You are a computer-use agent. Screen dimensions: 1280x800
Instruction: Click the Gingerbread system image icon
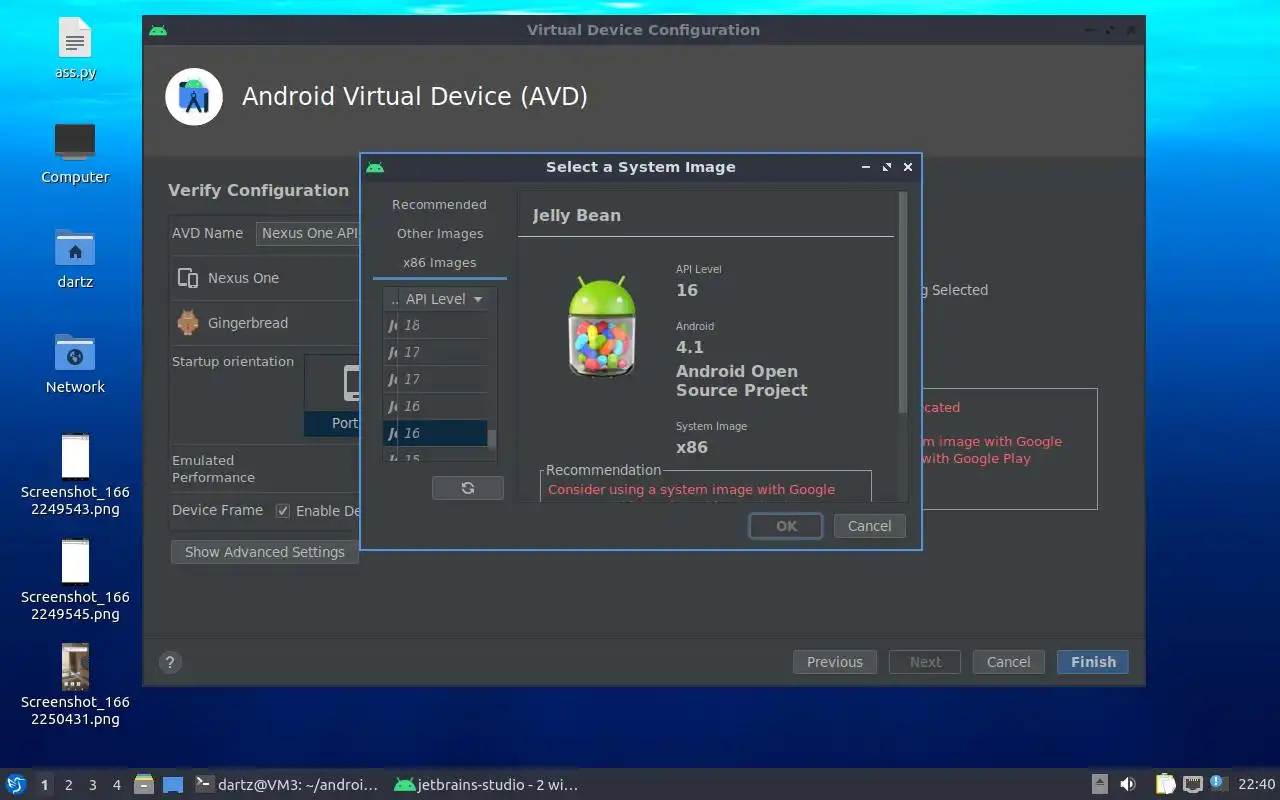pyautogui.click(x=187, y=323)
